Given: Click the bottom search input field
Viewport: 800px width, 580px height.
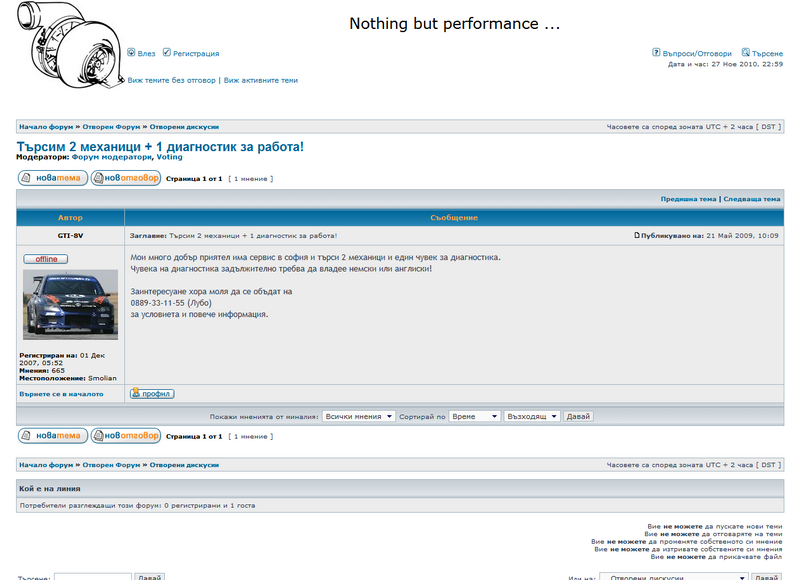Looking at the screenshot, I should [x=93, y=577].
